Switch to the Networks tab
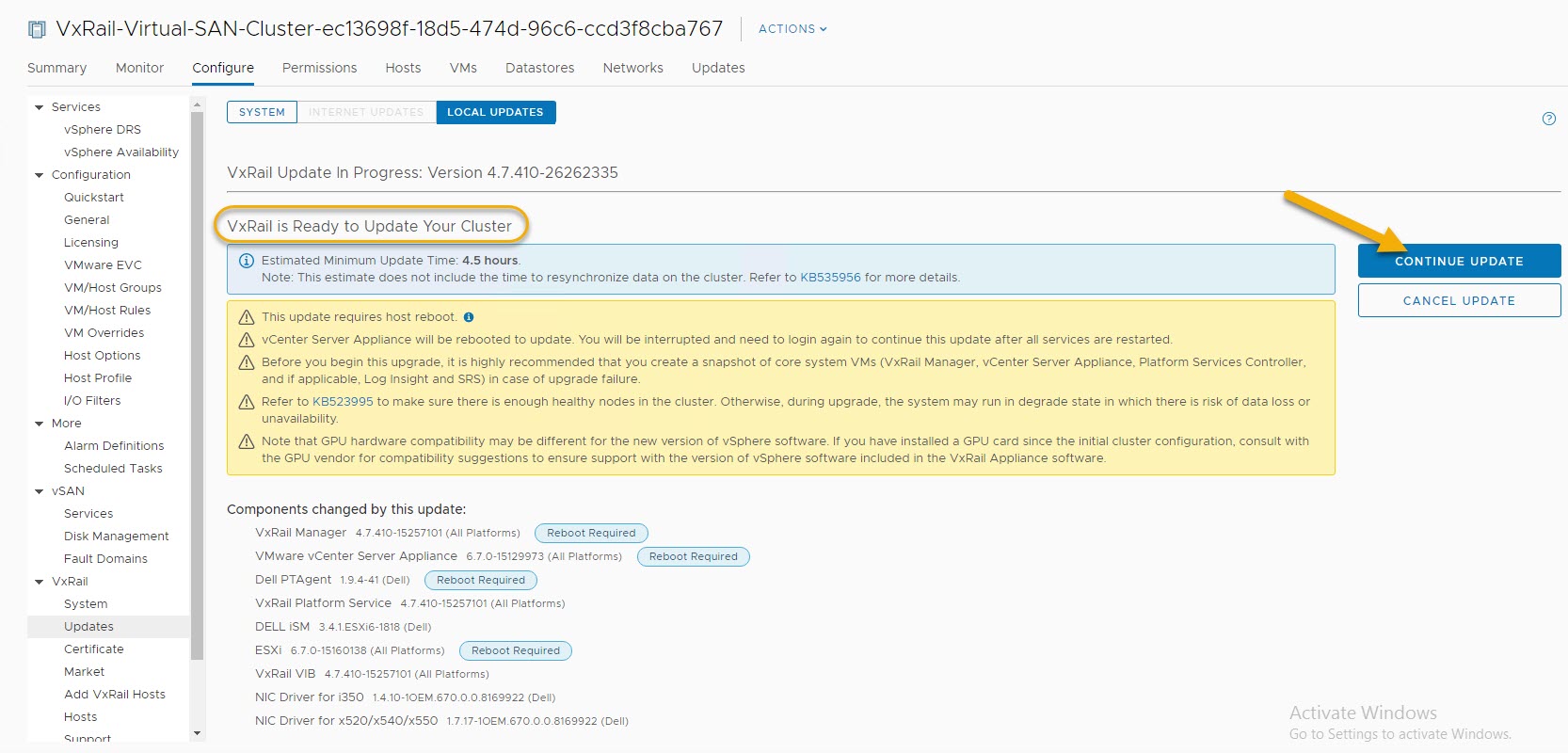This screenshot has height=753, width=1568. pyautogui.click(x=632, y=68)
